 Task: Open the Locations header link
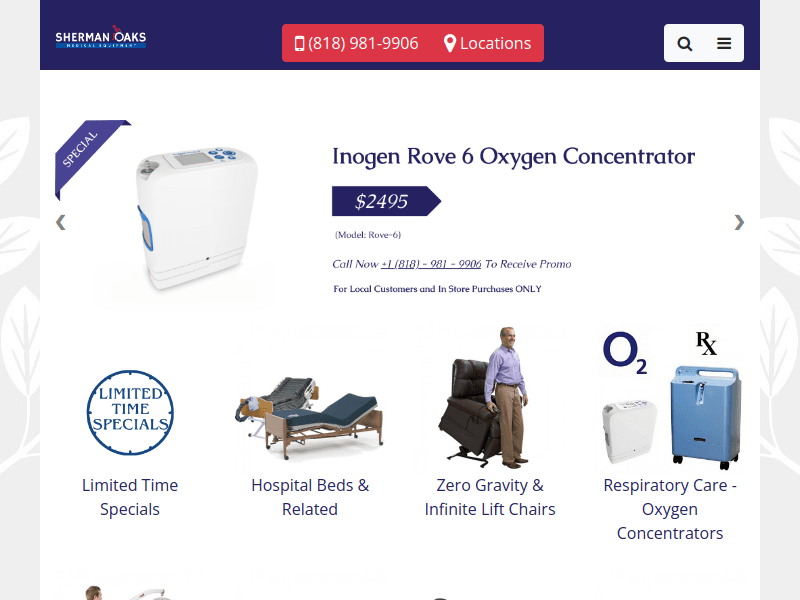pyautogui.click(x=487, y=43)
